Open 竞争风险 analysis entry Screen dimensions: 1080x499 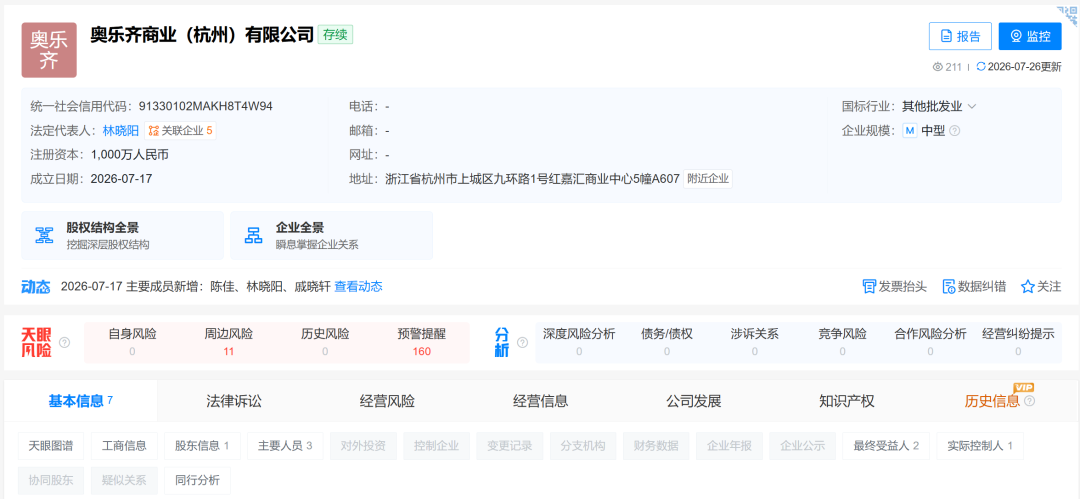point(842,343)
